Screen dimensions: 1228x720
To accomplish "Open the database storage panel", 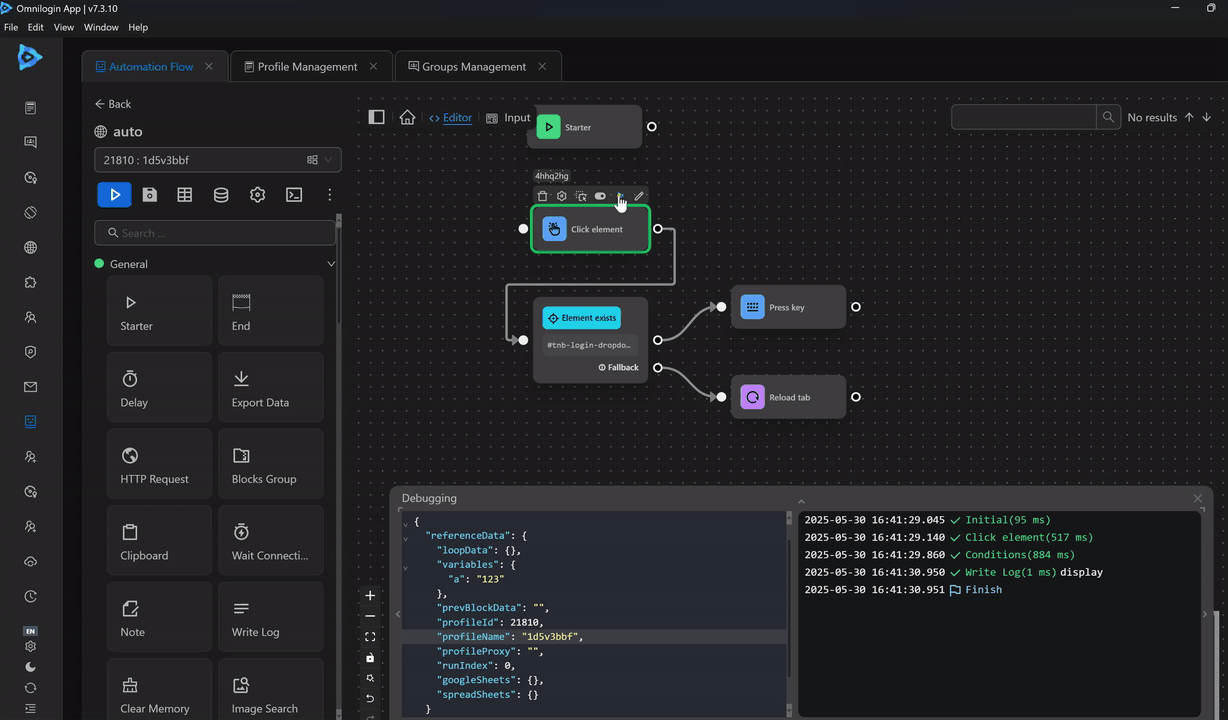I will [221, 194].
